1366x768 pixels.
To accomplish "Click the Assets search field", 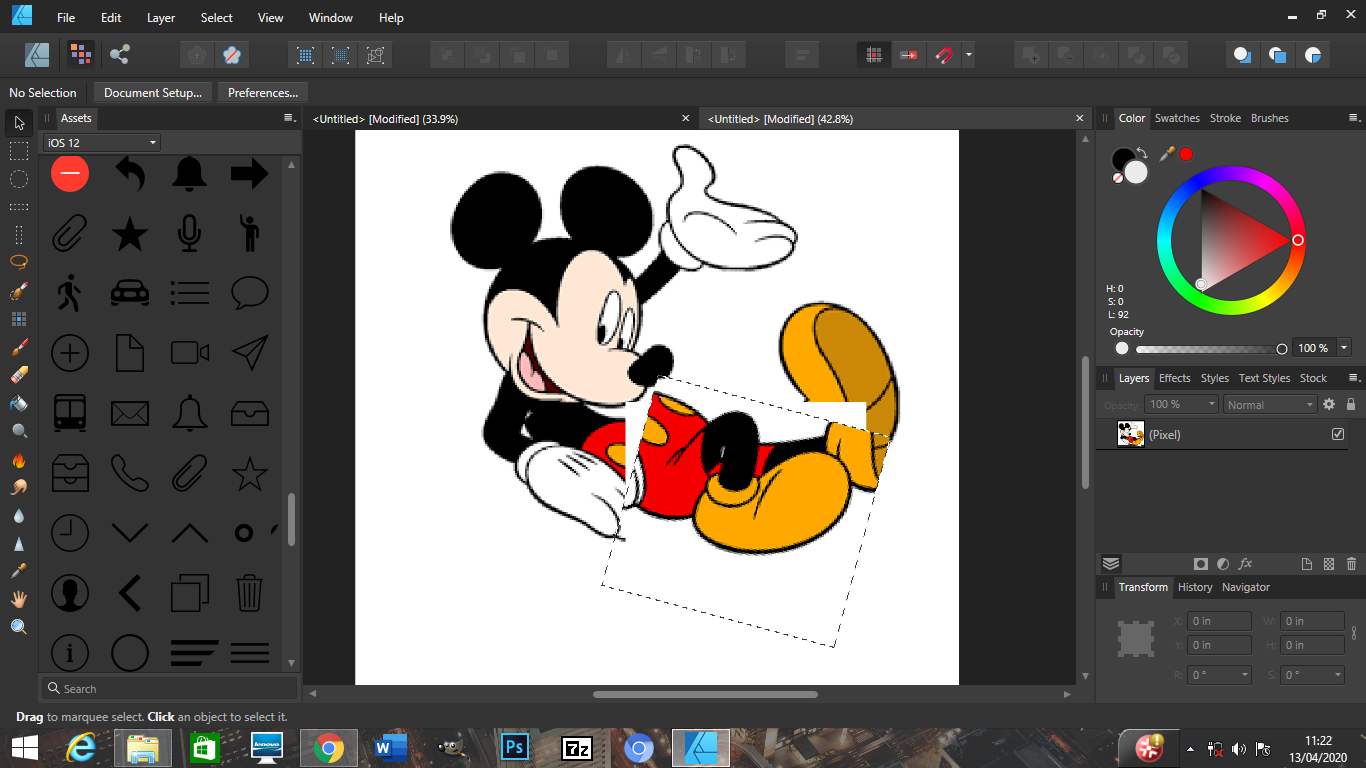I will [170, 688].
